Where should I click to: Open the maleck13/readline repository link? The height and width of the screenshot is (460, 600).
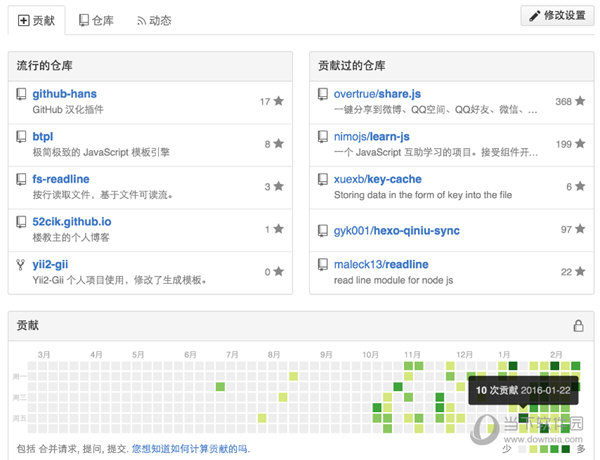[381, 264]
